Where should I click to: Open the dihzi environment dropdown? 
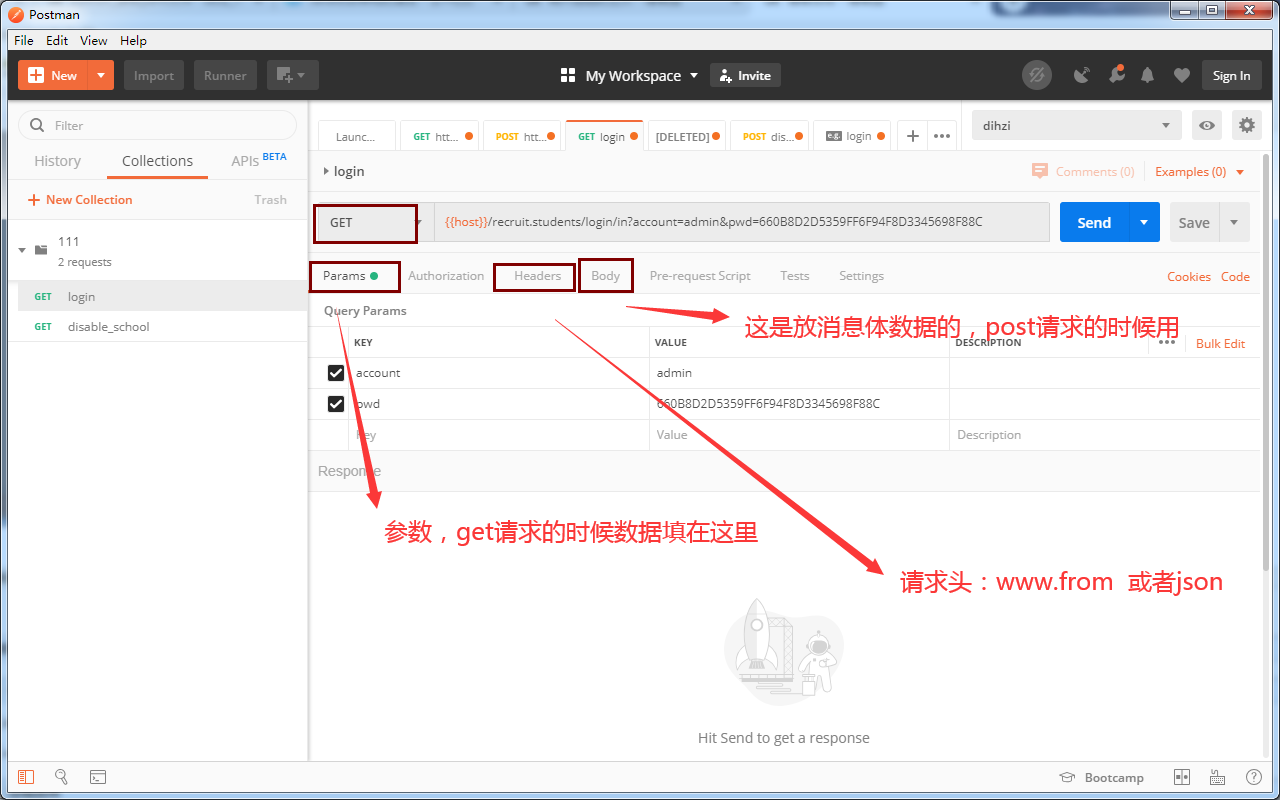(1077, 125)
